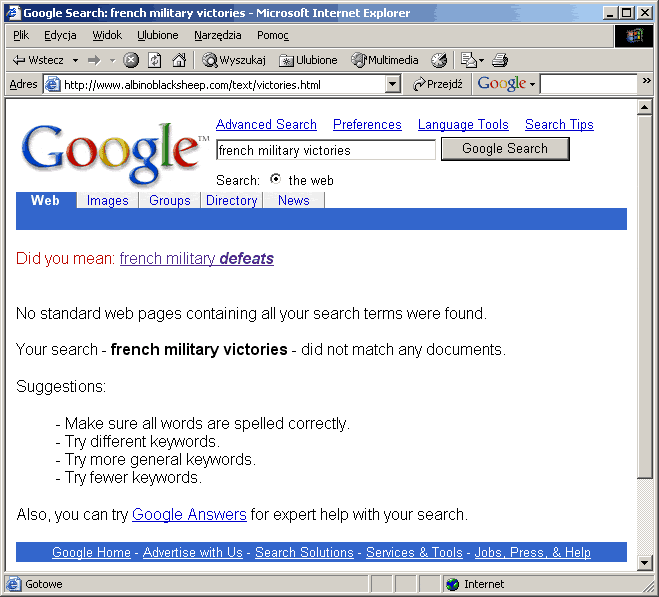659x597 pixels.
Task: Go to the Home page icon
Action: coord(179,60)
